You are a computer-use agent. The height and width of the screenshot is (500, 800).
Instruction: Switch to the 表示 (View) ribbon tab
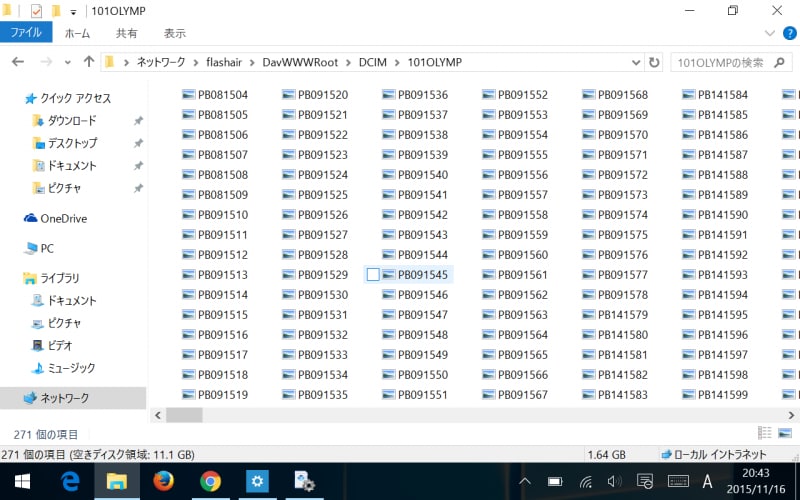(x=174, y=33)
